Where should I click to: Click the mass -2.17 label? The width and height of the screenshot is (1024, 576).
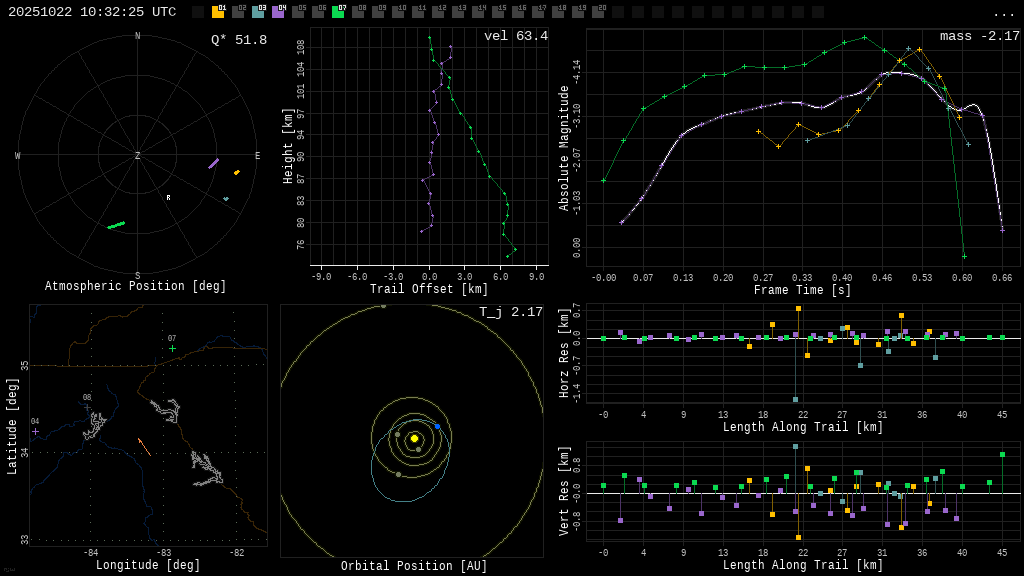click(979, 36)
